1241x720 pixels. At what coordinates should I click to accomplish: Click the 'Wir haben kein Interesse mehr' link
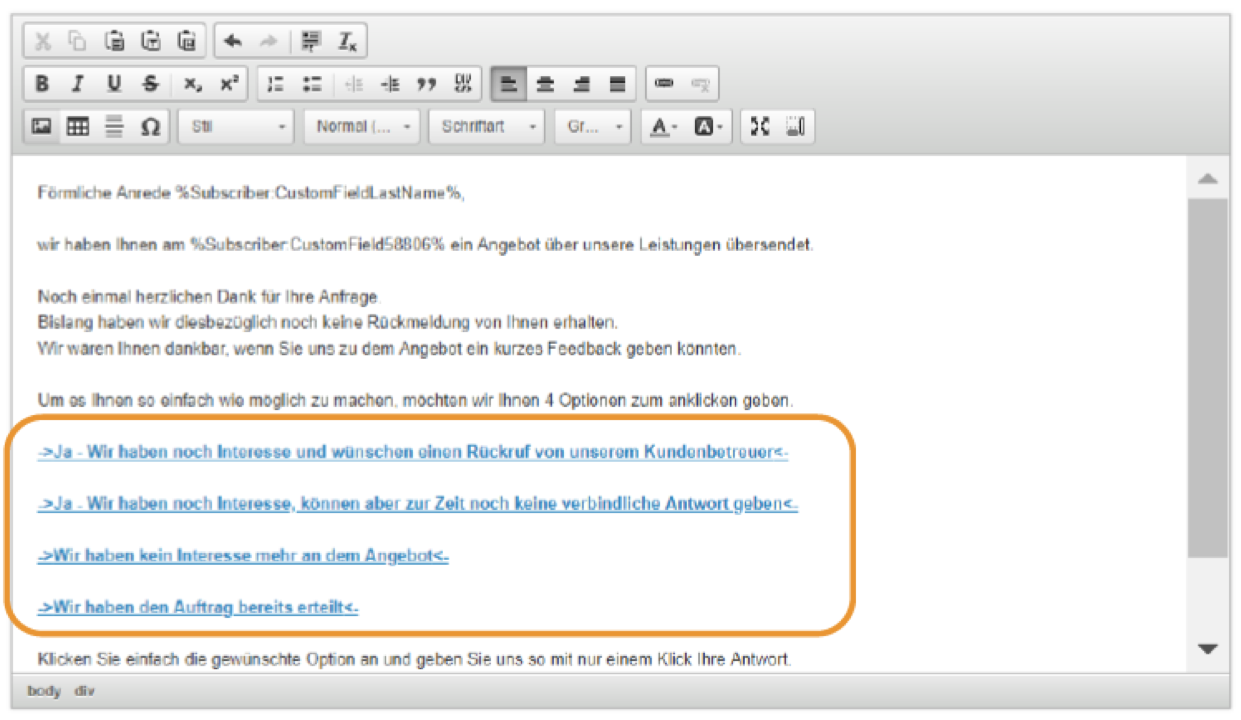coord(243,556)
